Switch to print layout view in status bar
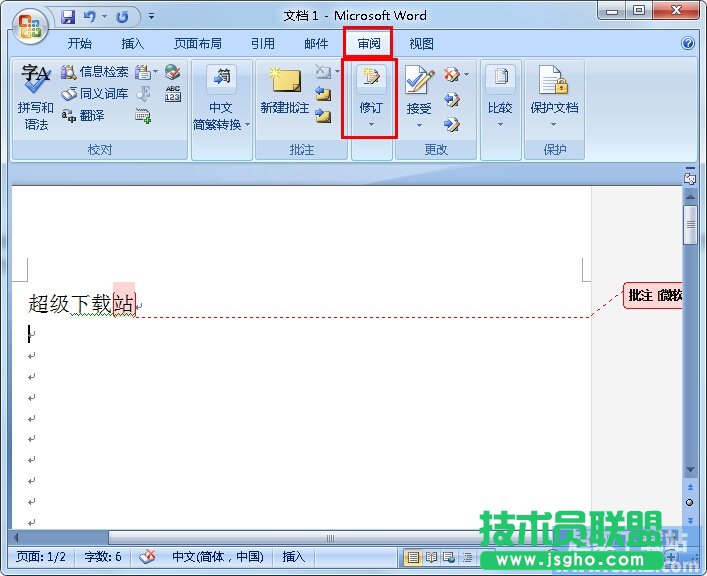Viewport: 707px width, 576px height. coord(413,557)
